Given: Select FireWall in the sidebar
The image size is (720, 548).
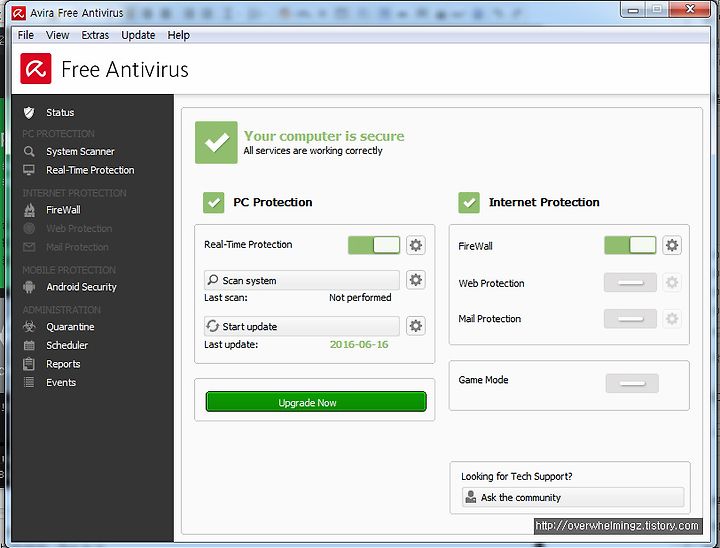Looking at the screenshot, I should pos(63,210).
